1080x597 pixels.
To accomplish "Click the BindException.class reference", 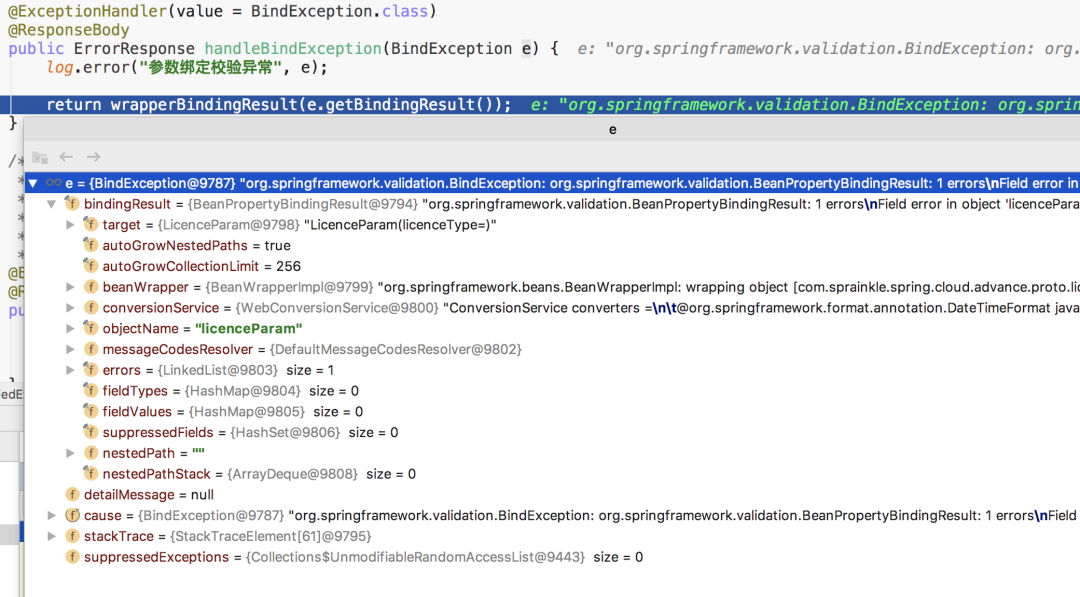I will click(x=339, y=11).
